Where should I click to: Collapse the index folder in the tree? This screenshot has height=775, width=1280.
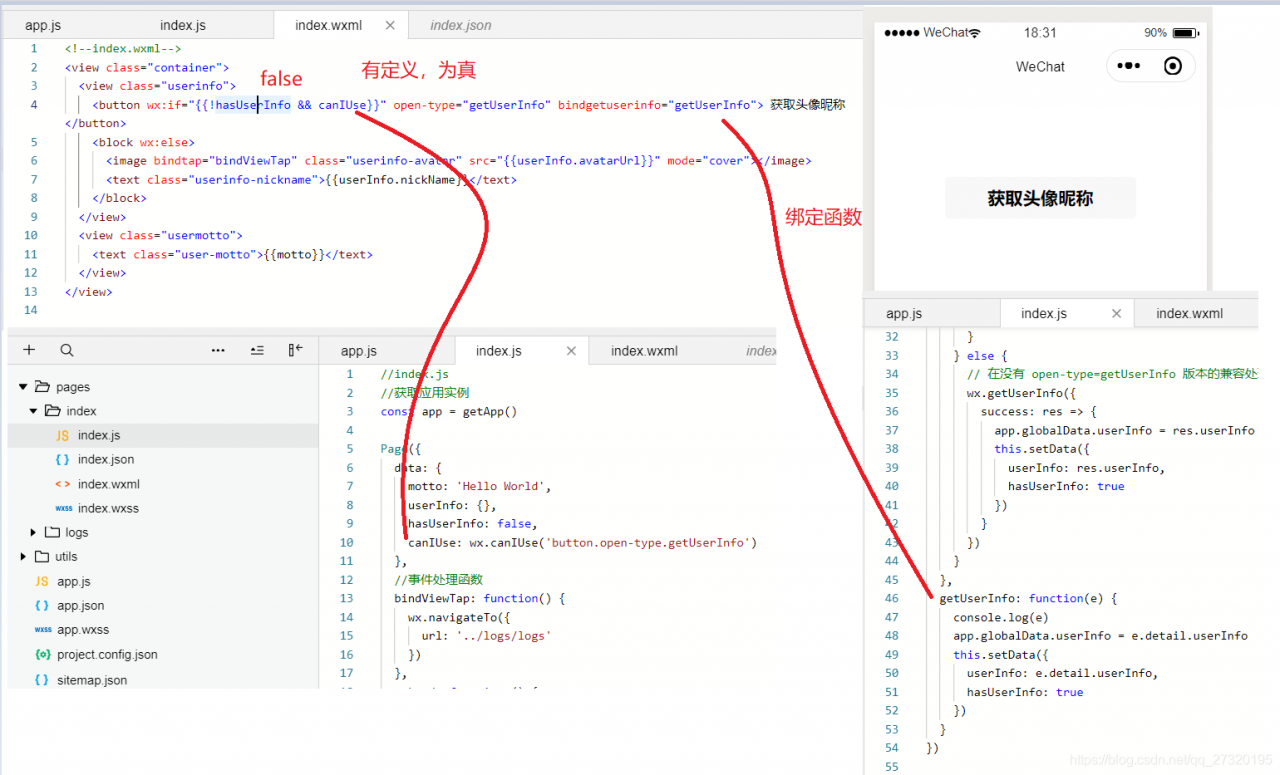(x=34, y=411)
